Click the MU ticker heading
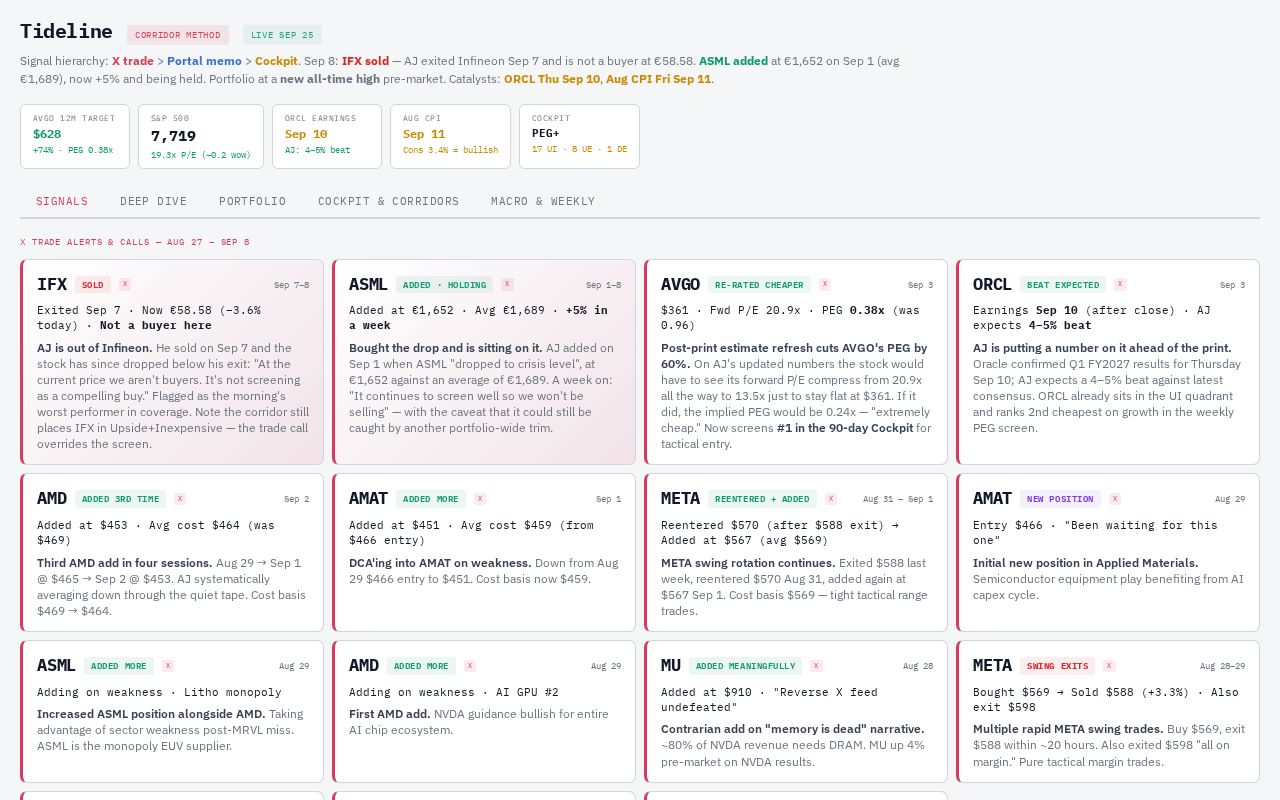The width and height of the screenshot is (1280, 800). click(x=671, y=666)
